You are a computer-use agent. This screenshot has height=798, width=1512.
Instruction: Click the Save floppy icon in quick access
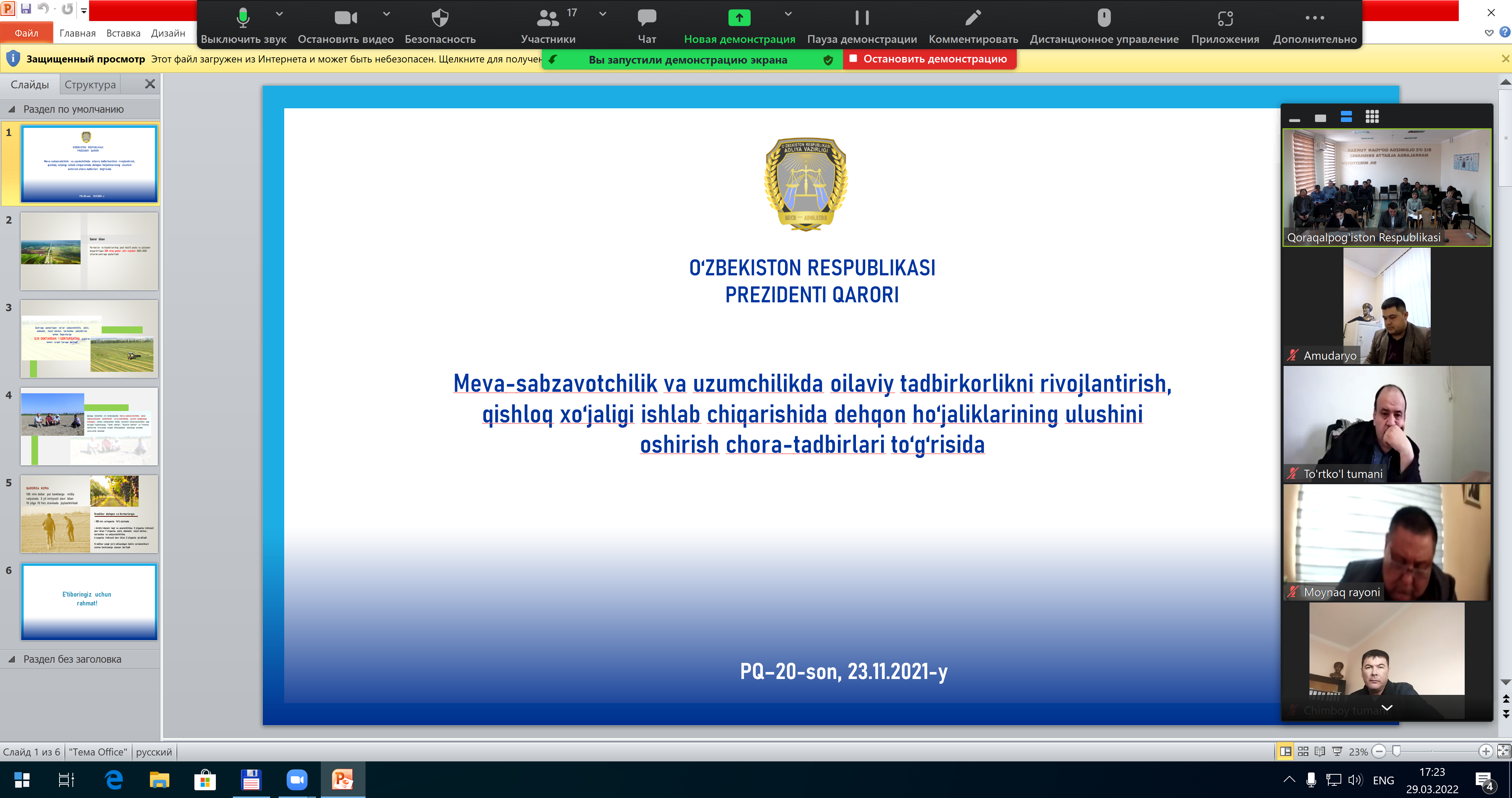pyautogui.click(x=26, y=9)
